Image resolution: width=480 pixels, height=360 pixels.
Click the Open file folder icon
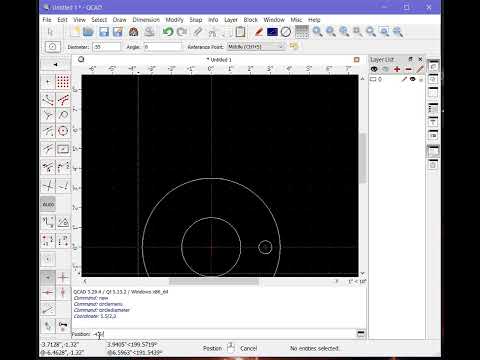coord(88,32)
